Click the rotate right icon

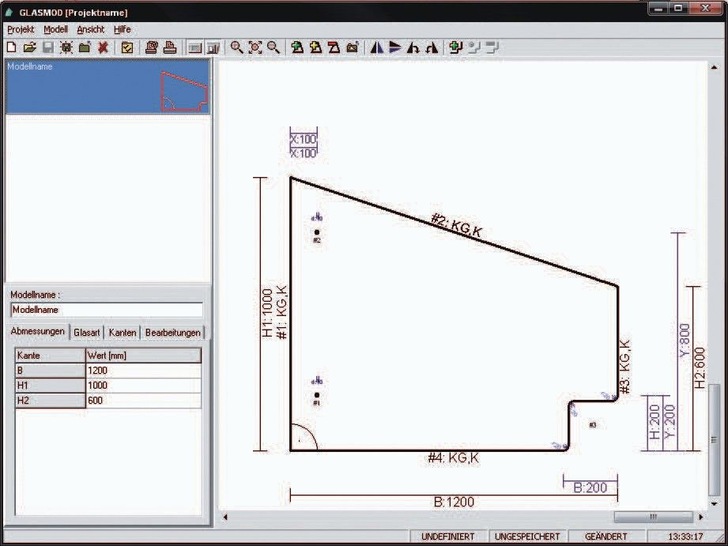(x=432, y=47)
